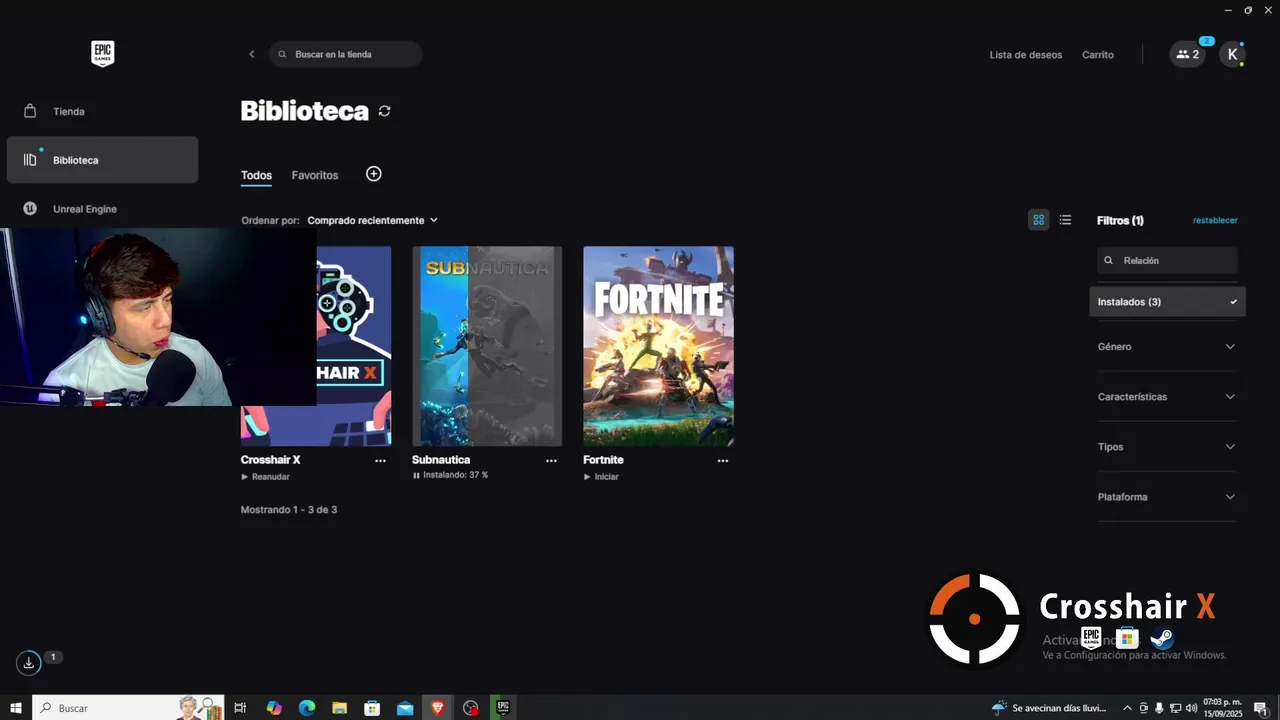Image resolution: width=1280 pixels, height=720 pixels.
Task: Expand the Características filter
Action: tap(1167, 397)
